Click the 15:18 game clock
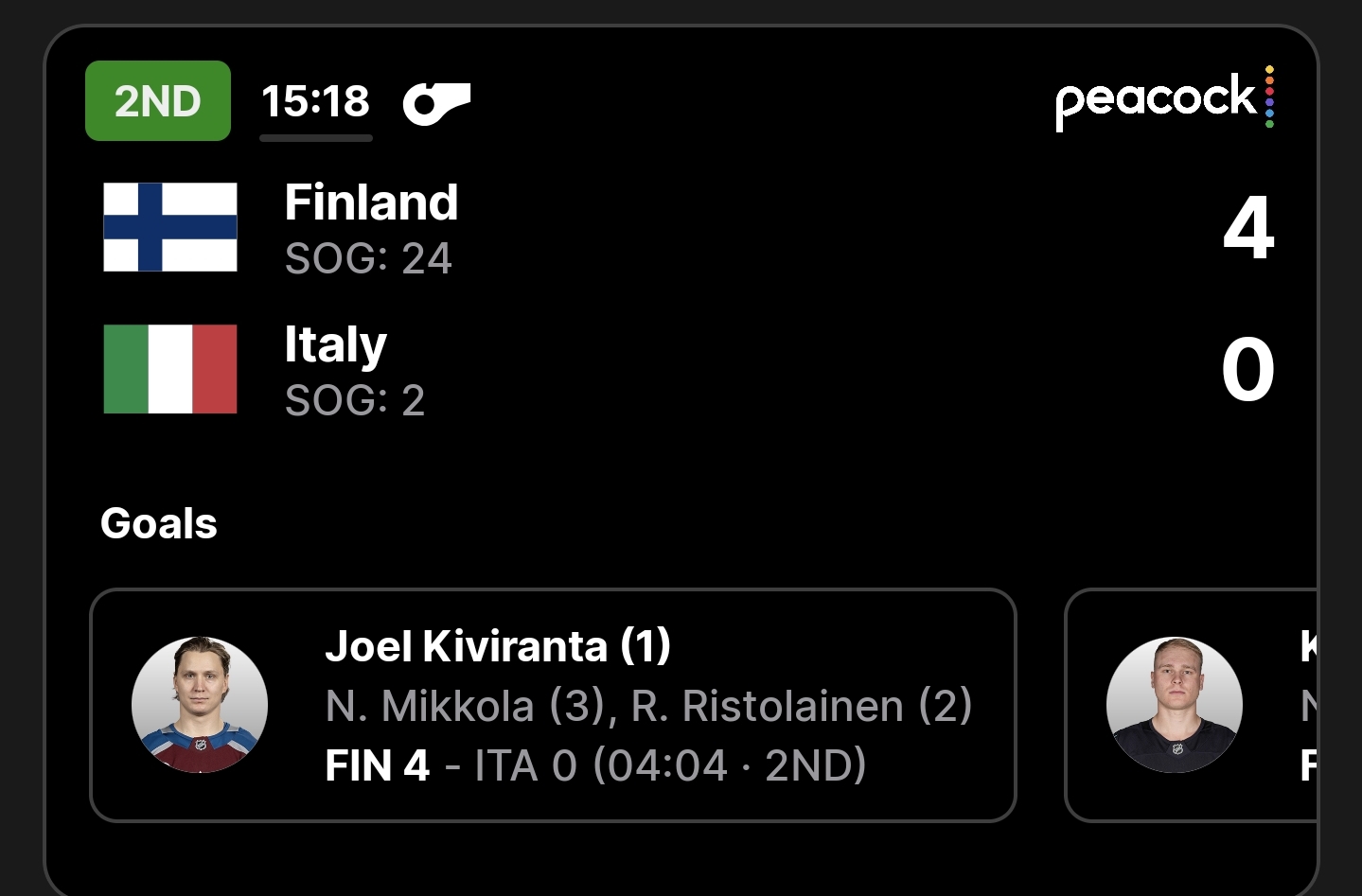The image size is (1362, 896). [x=315, y=100]
